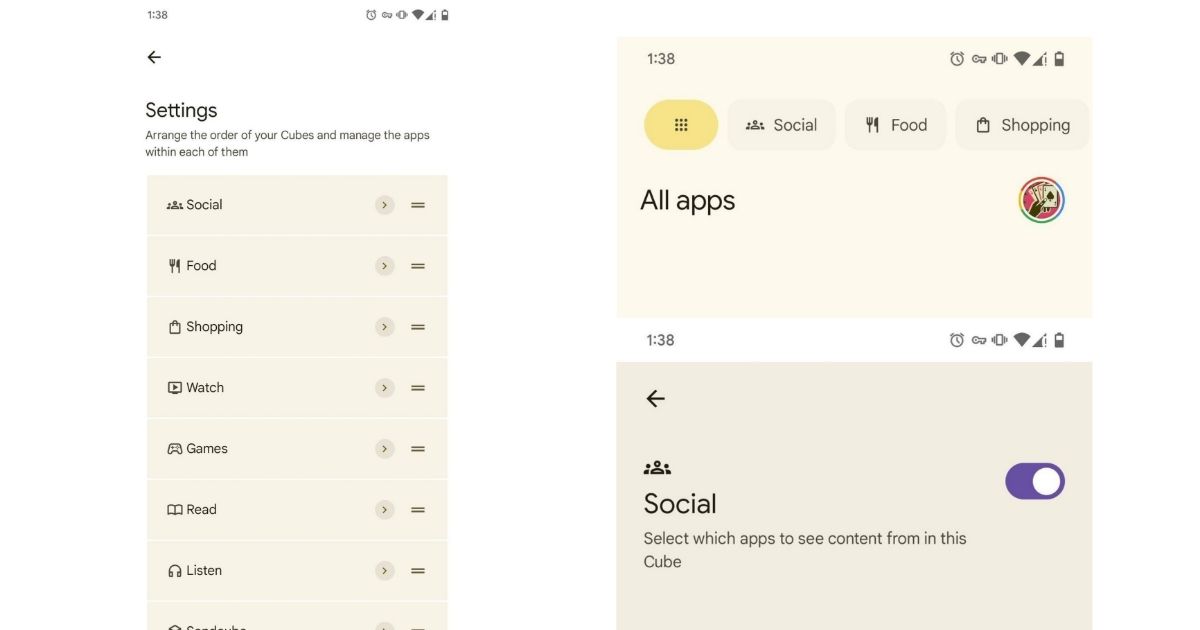Open the Shopping row chevron
Image resolution: width=1200 pixels, height=630 pixels.
(385, 327)
